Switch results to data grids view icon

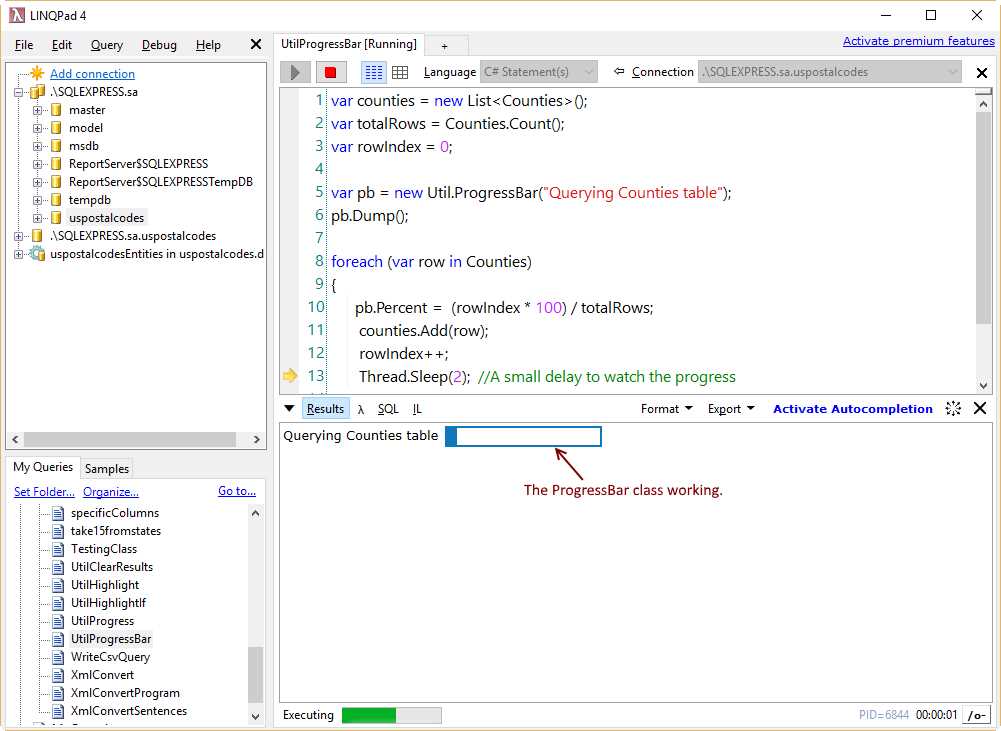(x=400, y=72)
